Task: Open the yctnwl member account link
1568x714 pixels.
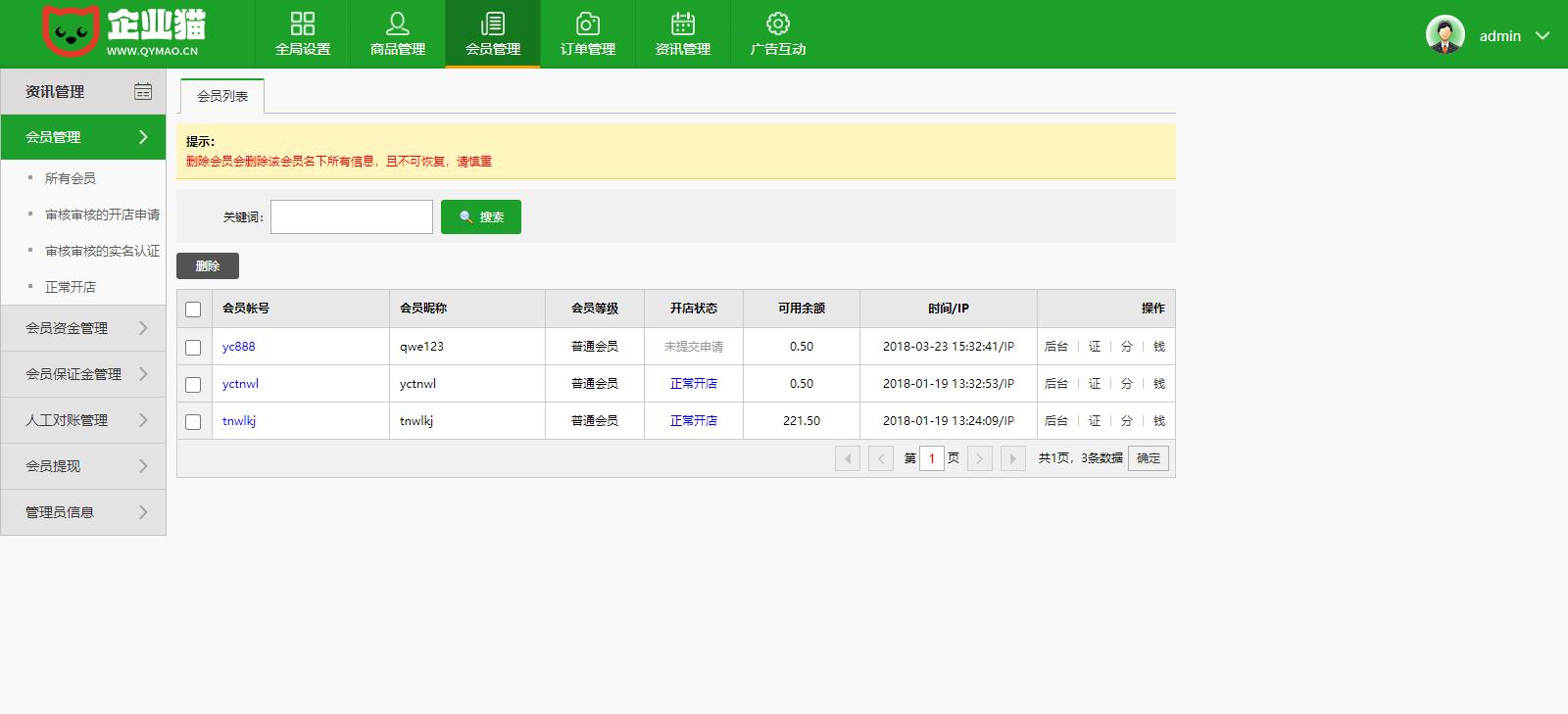Action: (240, 384)
